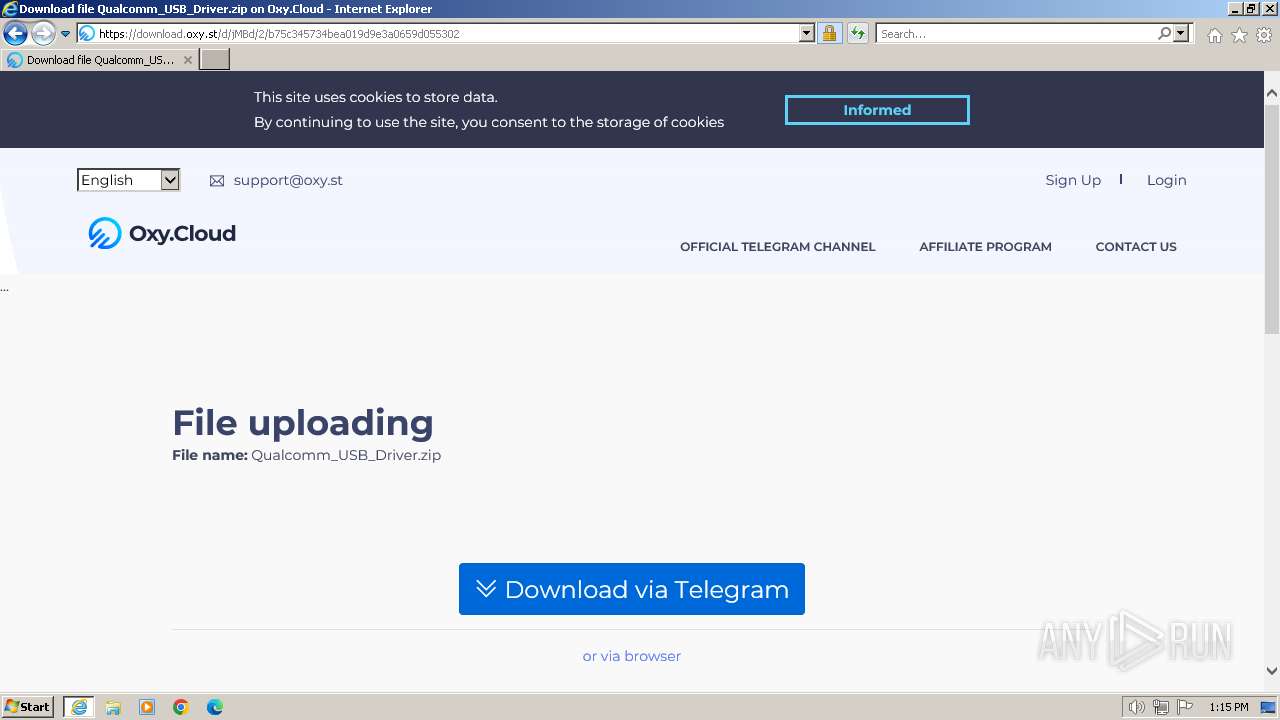The width and height of the screenshot is (1280, 720).
Task: Click the Home icon
Action: (x=1214, y=35)
